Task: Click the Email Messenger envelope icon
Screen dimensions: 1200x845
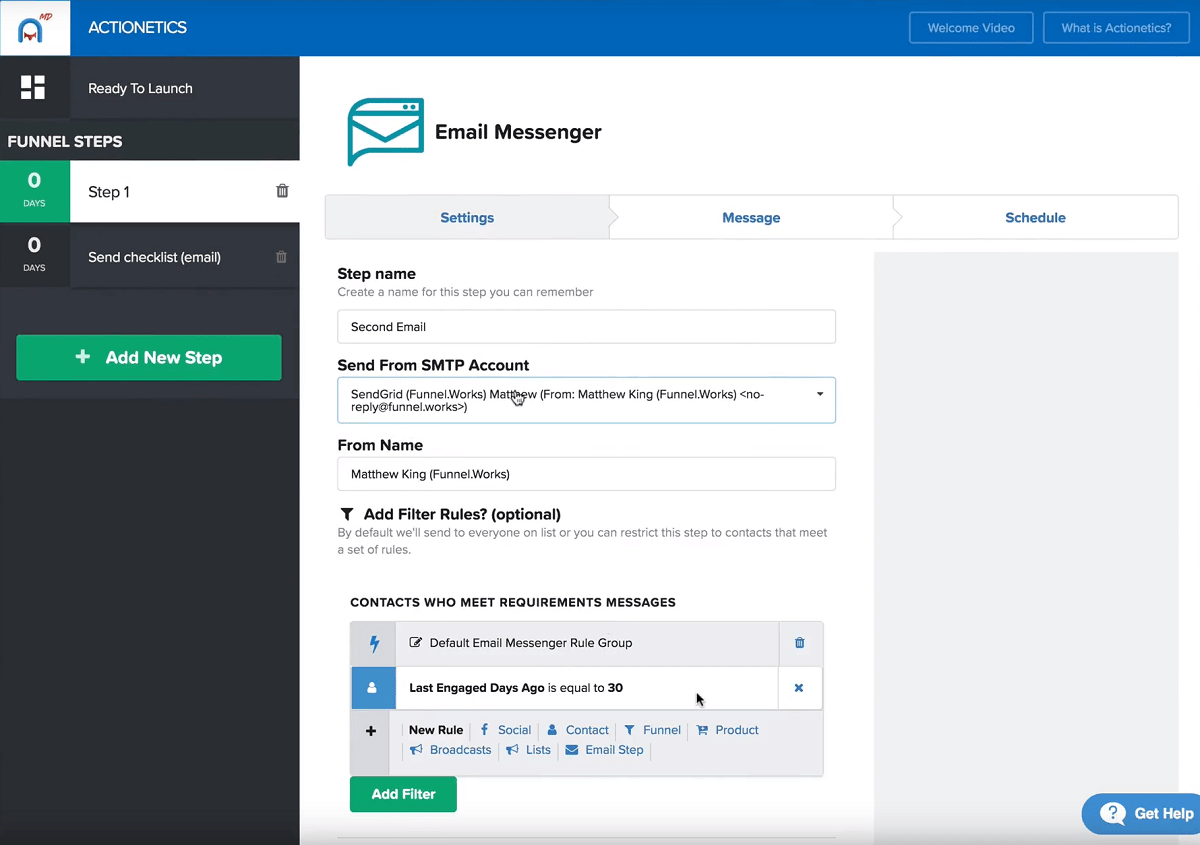Action: [x=386, y=132]
